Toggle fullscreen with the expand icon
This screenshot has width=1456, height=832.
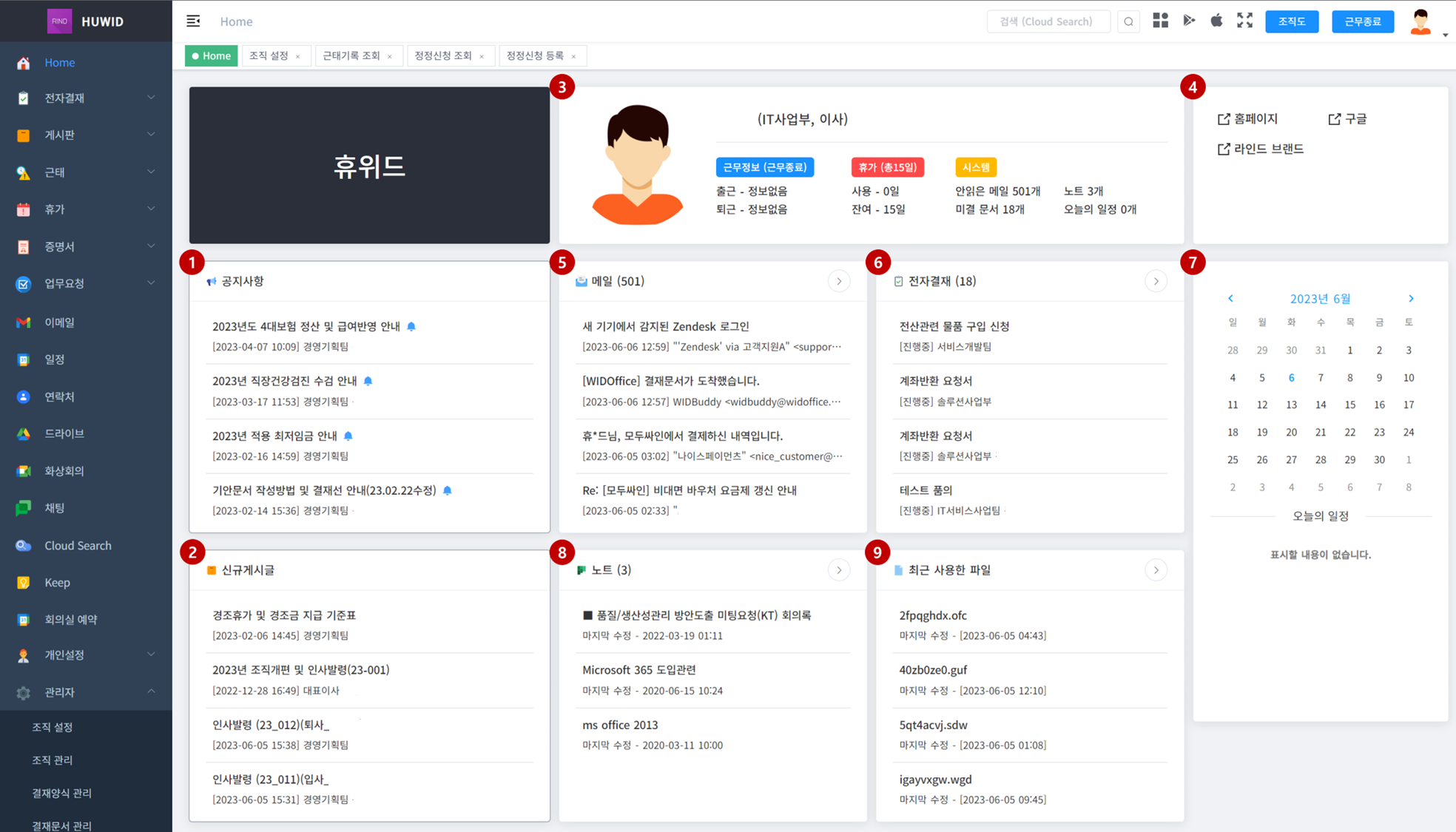[1245, 21]
